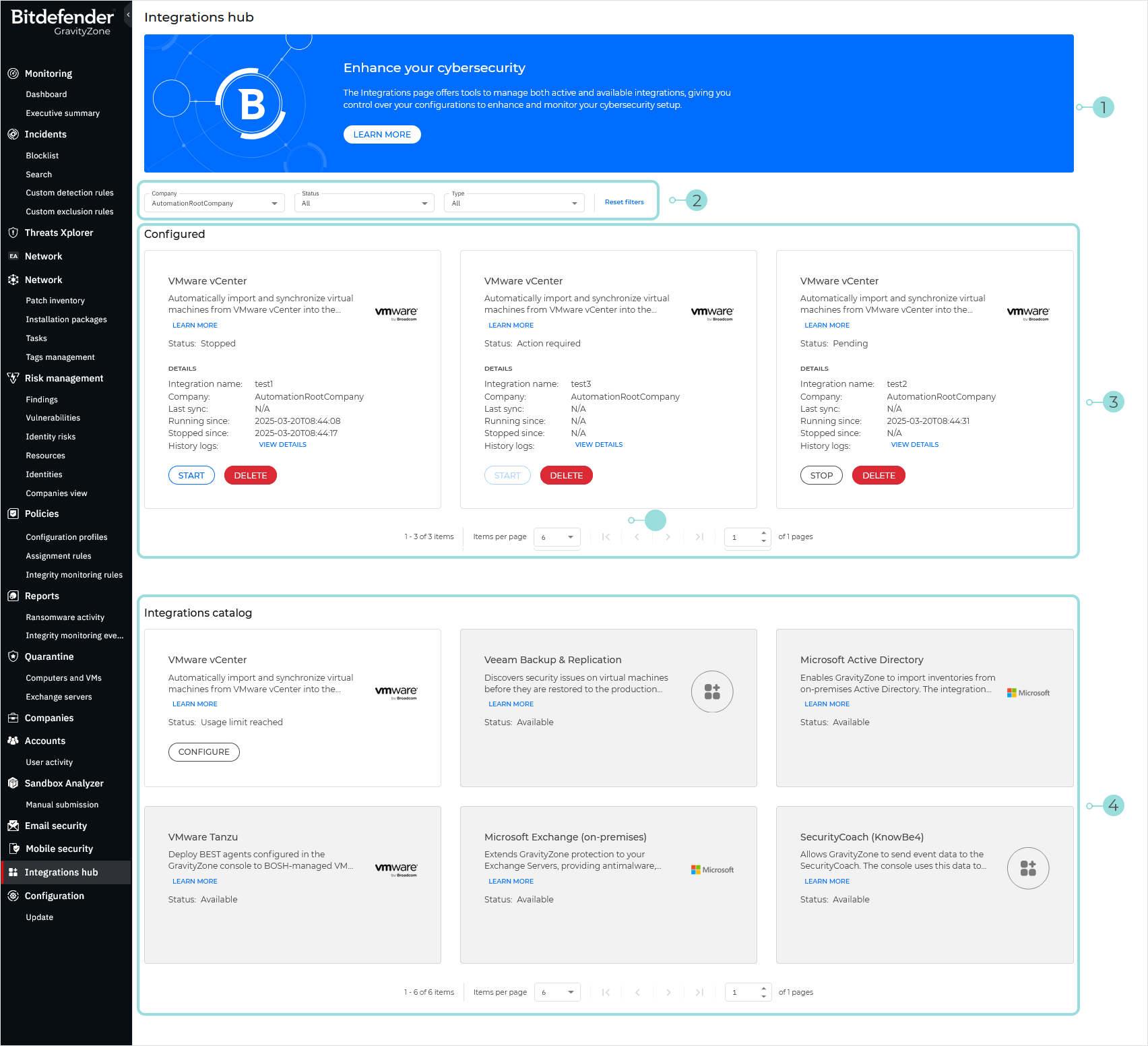This screenshot has height=1046, width=1148.
Task: Delete the test2 integration
Action: (879, 475)
